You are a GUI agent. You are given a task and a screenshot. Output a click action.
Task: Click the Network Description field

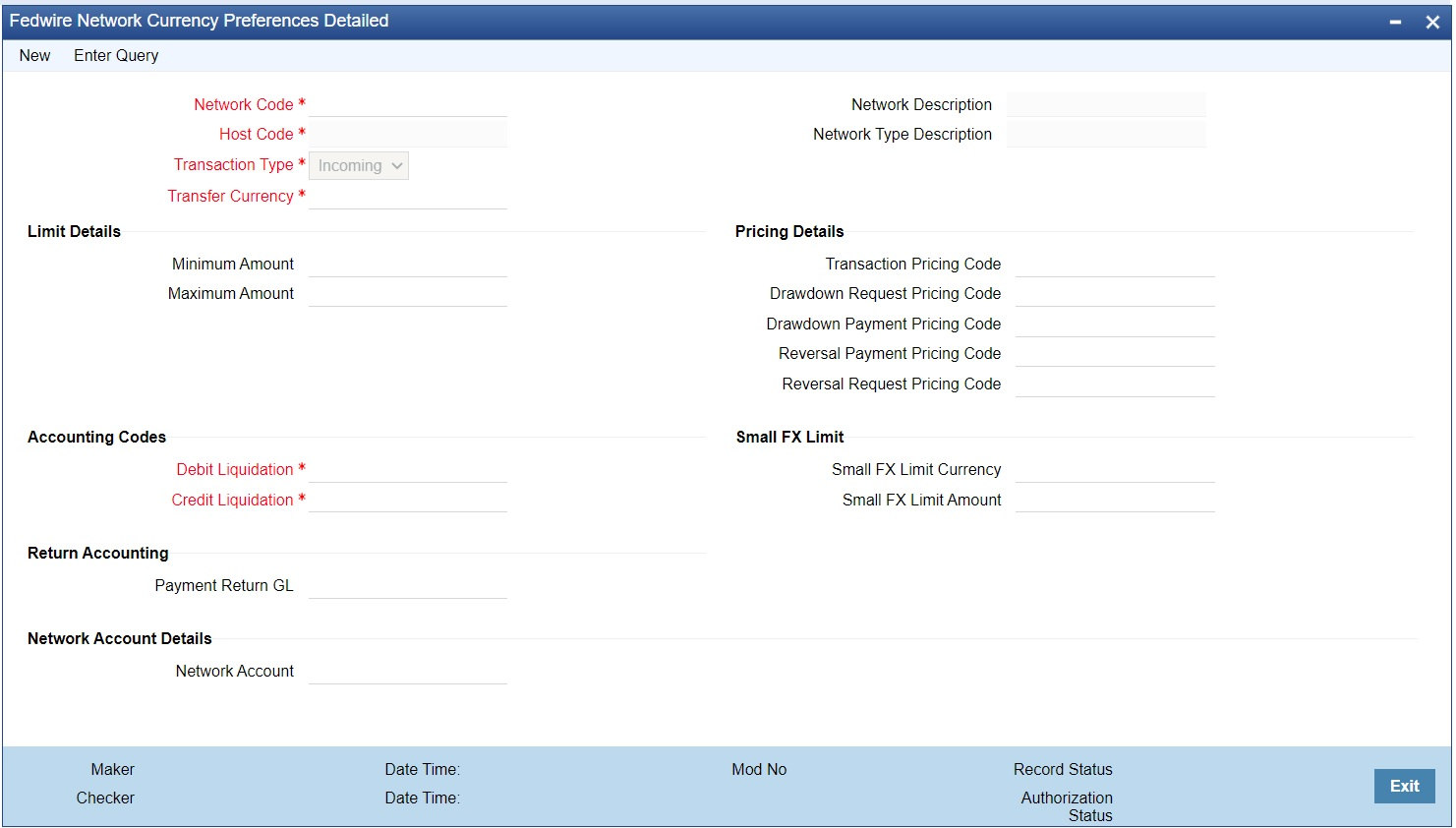(1106, 104)
